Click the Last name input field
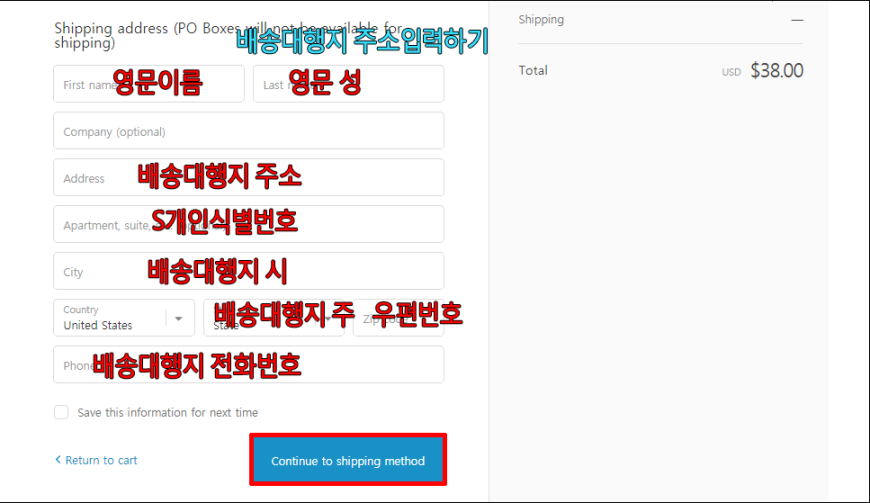The width and height of the screenshot is (870, 503). [x=348, y=84]
